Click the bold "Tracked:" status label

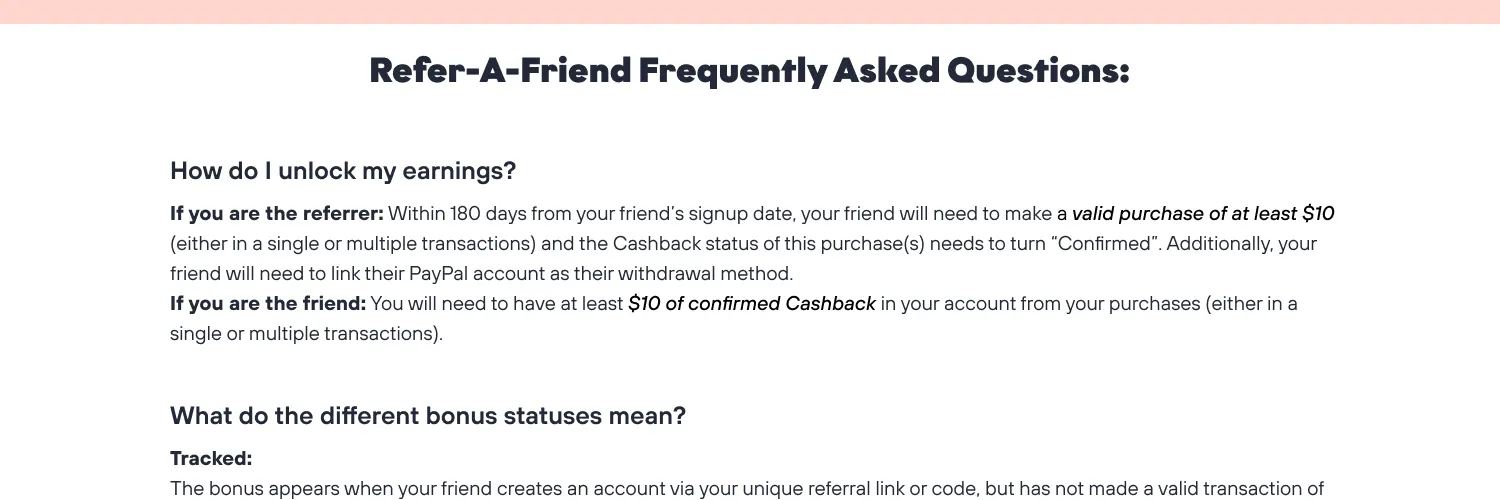211,459
